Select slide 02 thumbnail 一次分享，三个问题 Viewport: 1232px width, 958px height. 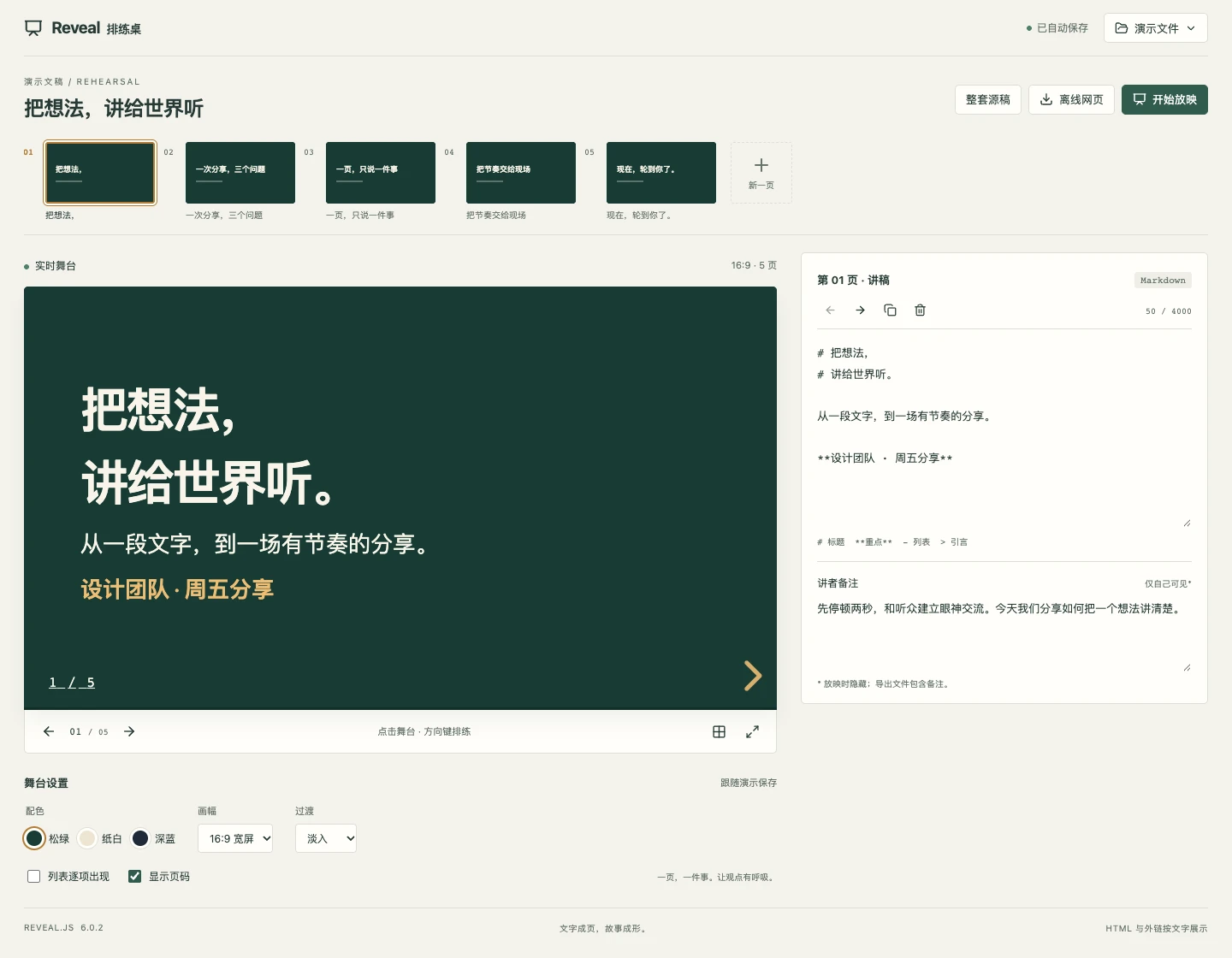240,173
